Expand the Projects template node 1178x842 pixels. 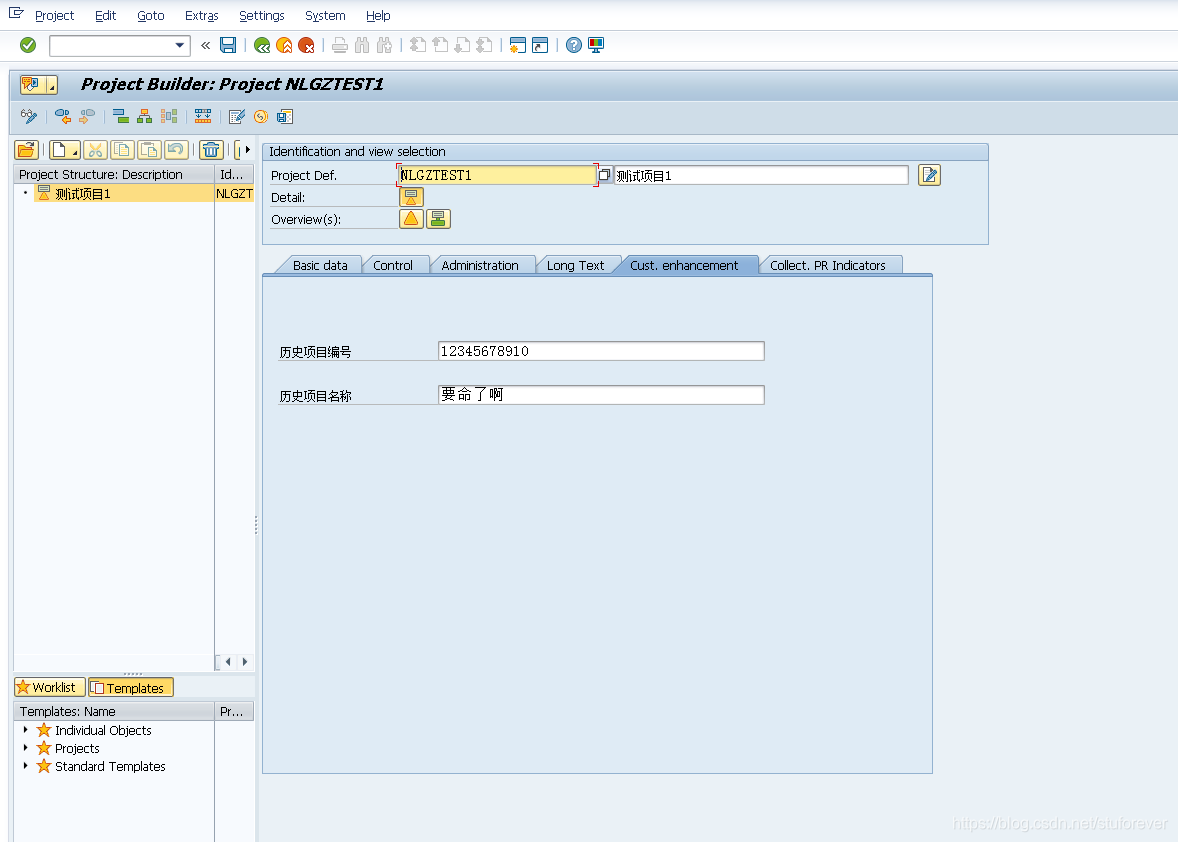(x=25, y=748)
